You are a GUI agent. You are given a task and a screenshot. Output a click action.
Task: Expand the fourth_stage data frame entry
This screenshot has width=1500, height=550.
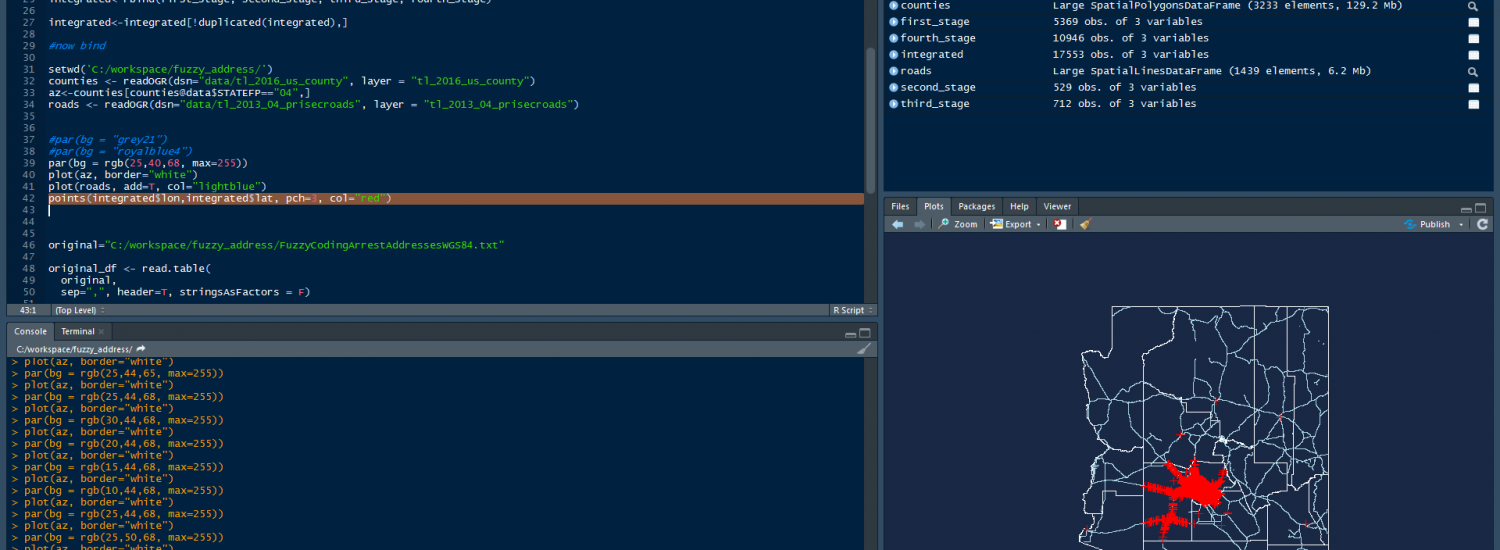pyautogui.click(x=893, y=38)
